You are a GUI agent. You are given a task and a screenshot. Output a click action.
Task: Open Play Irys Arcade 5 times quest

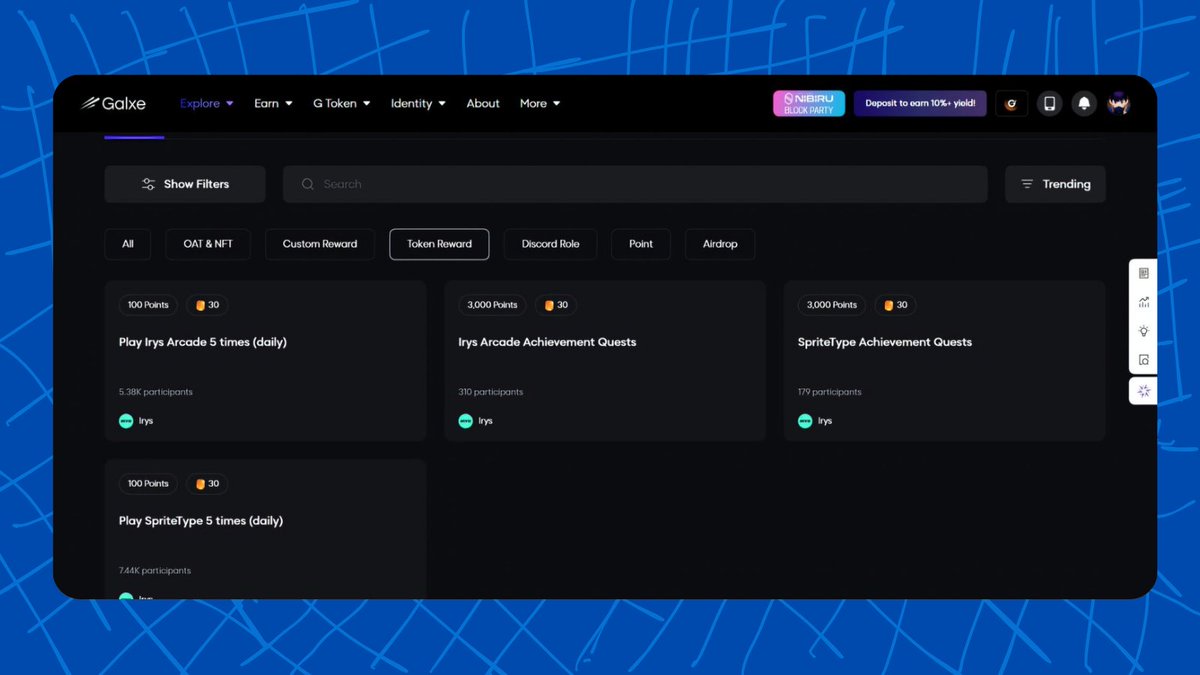pos(265,361)
